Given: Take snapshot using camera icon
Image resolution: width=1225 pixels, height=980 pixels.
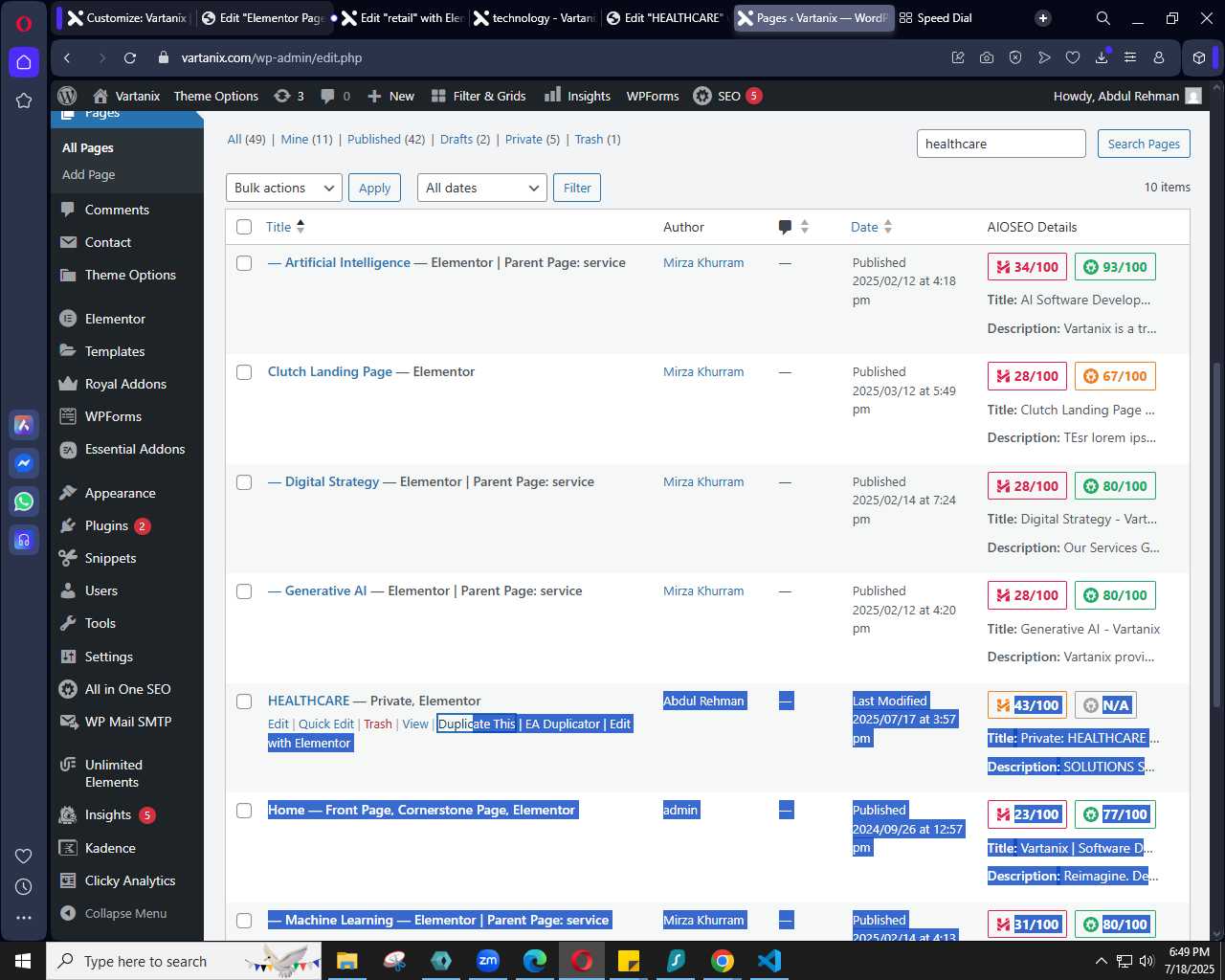Looking at the screenshot, I should coord(987,57).
